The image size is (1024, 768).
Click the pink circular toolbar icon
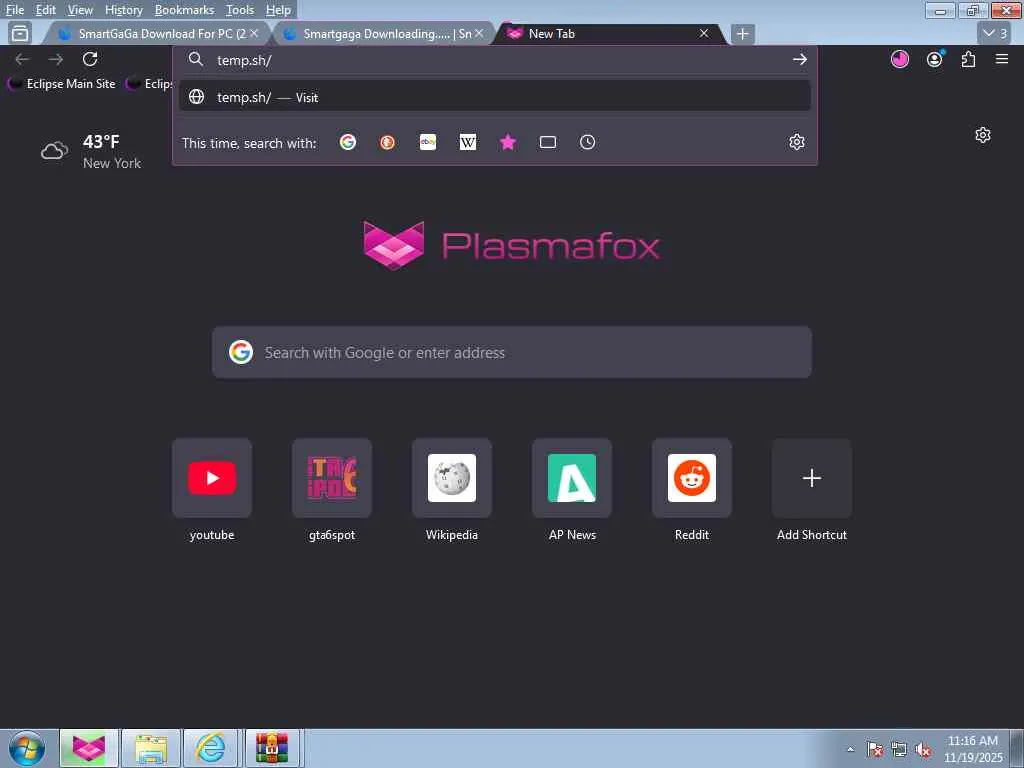tap(900, 59)
